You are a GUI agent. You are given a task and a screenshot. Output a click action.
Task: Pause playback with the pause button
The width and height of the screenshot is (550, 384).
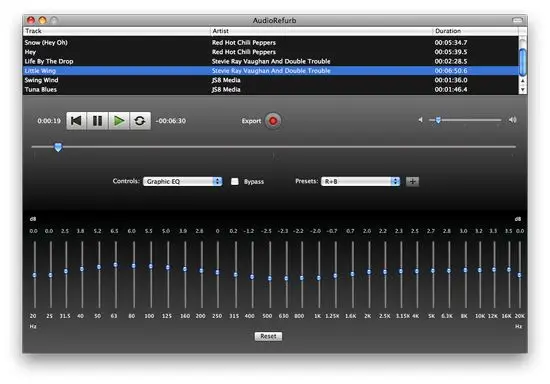(x=97, y=121)
